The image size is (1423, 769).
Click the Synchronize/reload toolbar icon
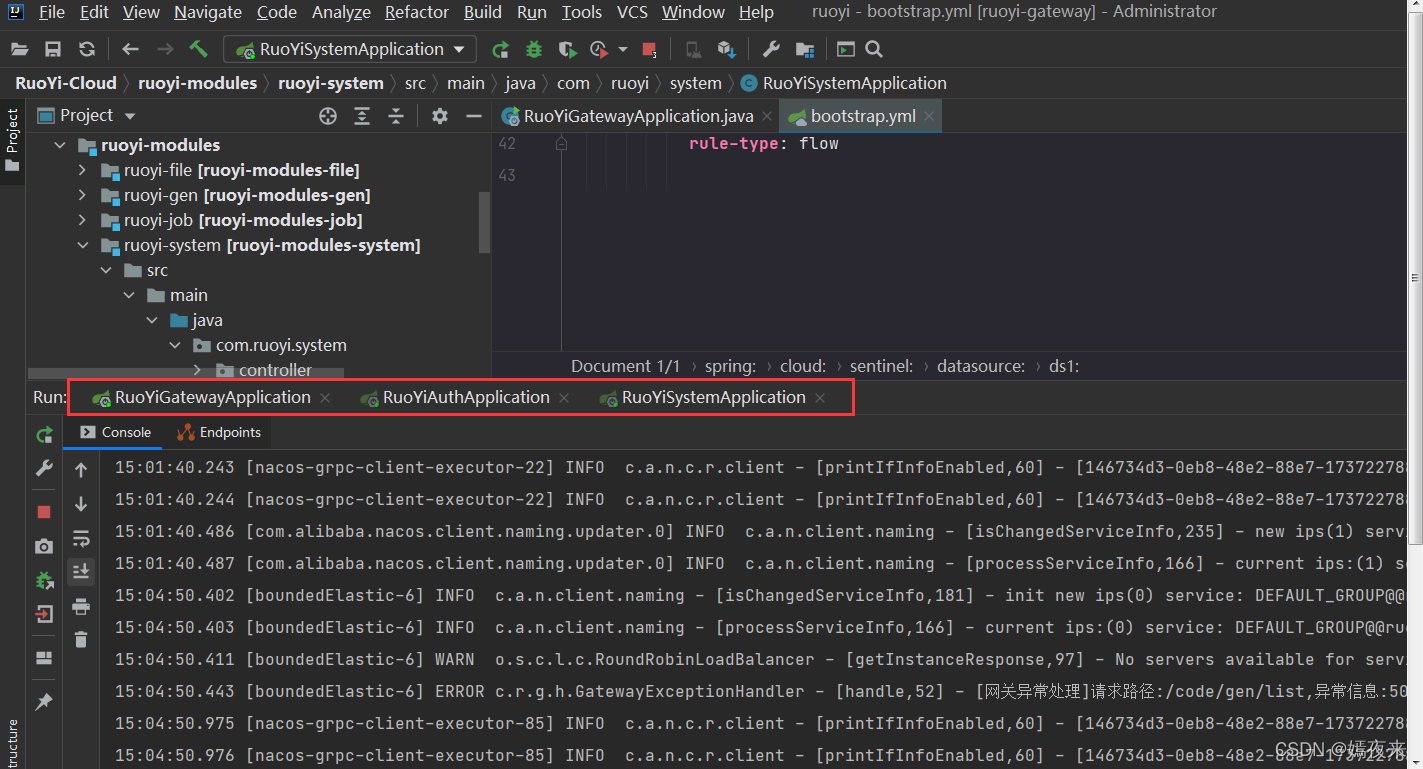click(87, 49)
